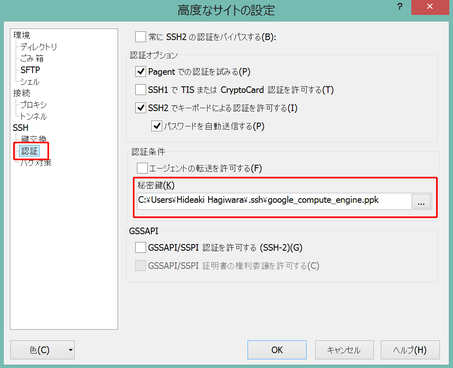Uncheck パスワードを自動送信する
This screenshot has height=368, width=453.
(x=157, y=126)
